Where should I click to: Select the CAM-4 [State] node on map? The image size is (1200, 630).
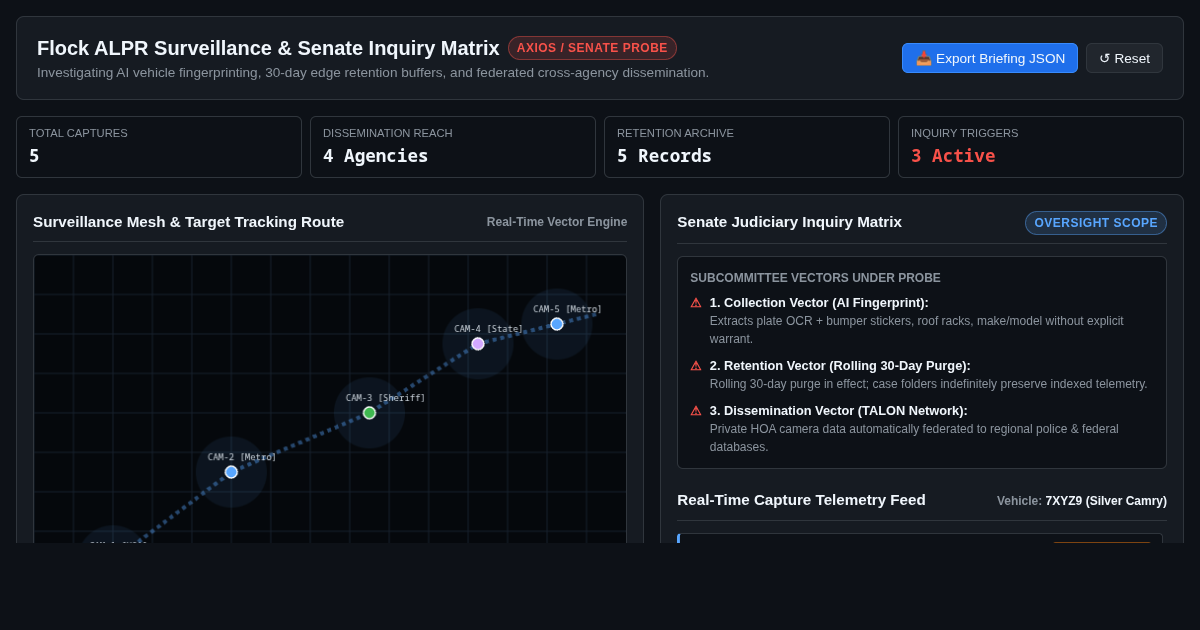point(478,344)
